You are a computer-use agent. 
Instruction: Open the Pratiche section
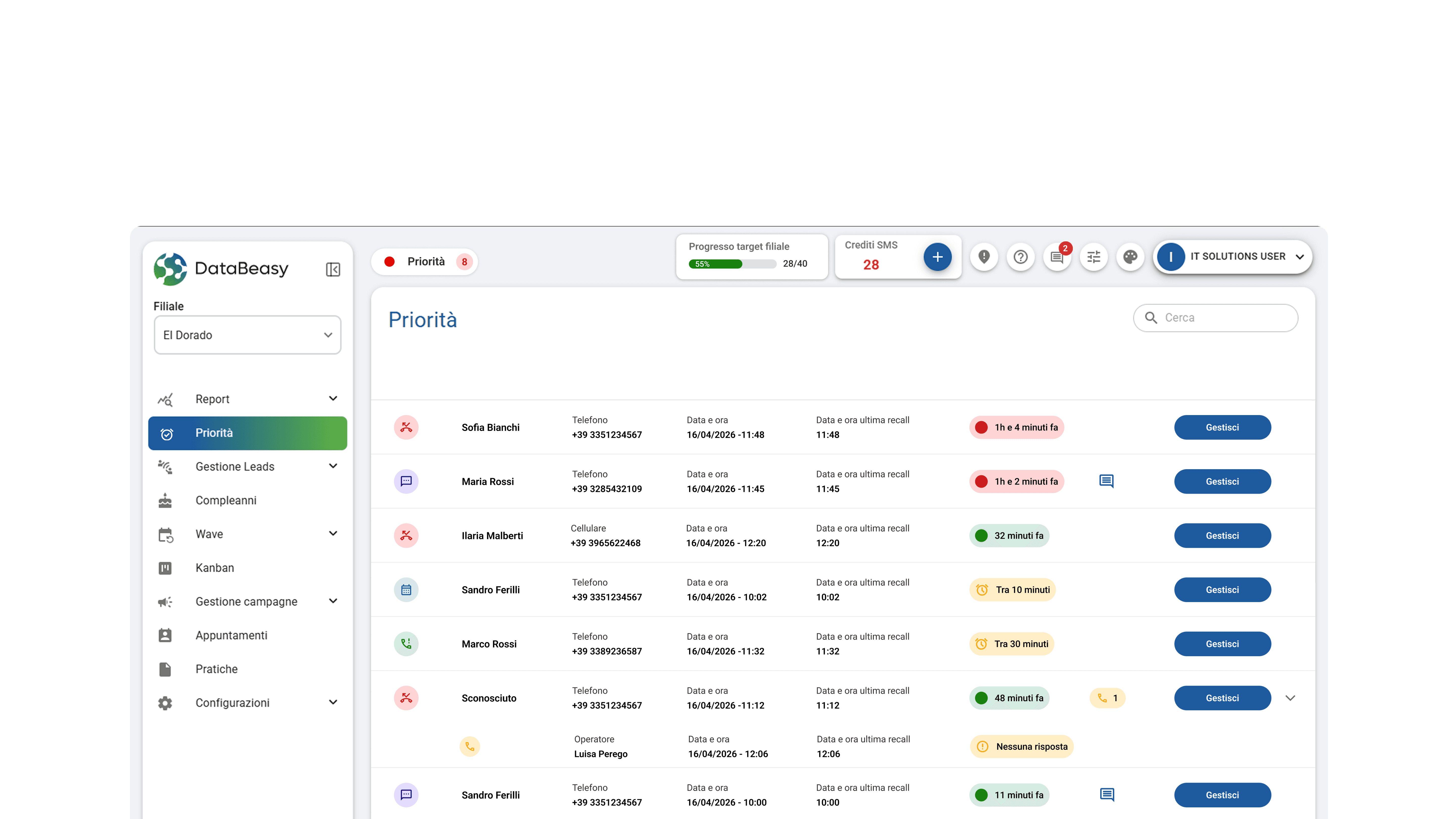pos(216,669)
